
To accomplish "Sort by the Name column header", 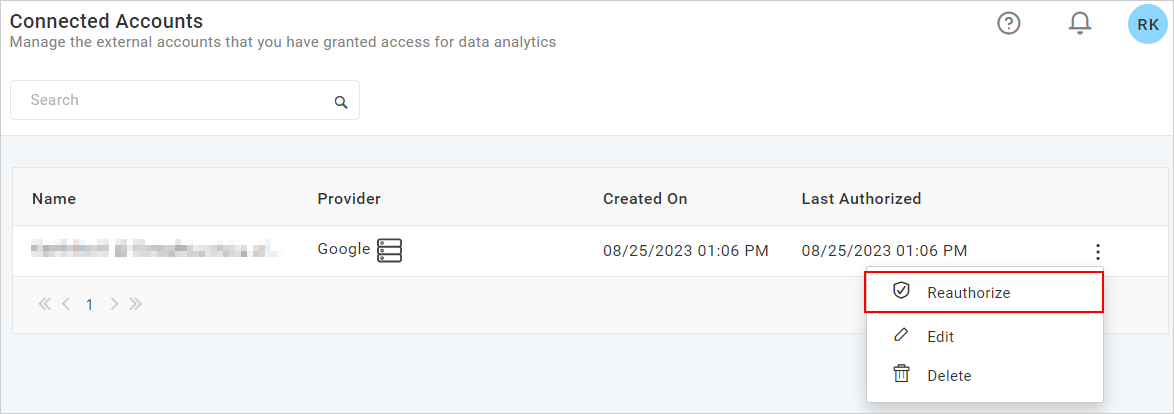I will click(54, 199).
